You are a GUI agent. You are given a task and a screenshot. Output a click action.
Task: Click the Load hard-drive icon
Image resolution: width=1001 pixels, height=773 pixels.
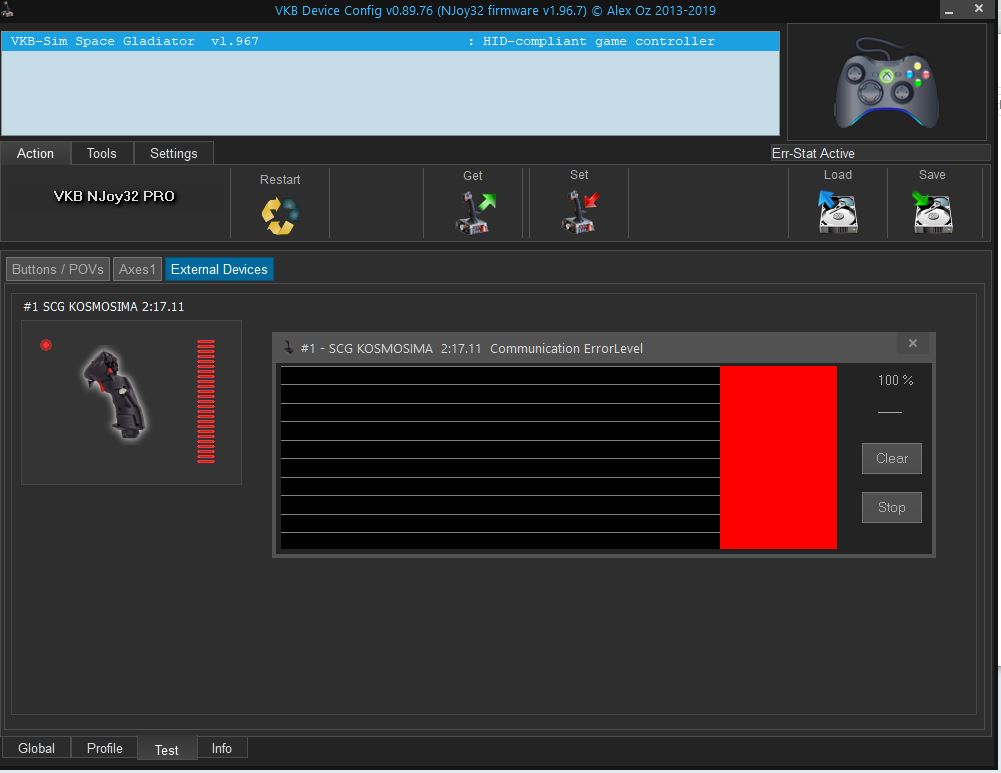tap(837, 212)
